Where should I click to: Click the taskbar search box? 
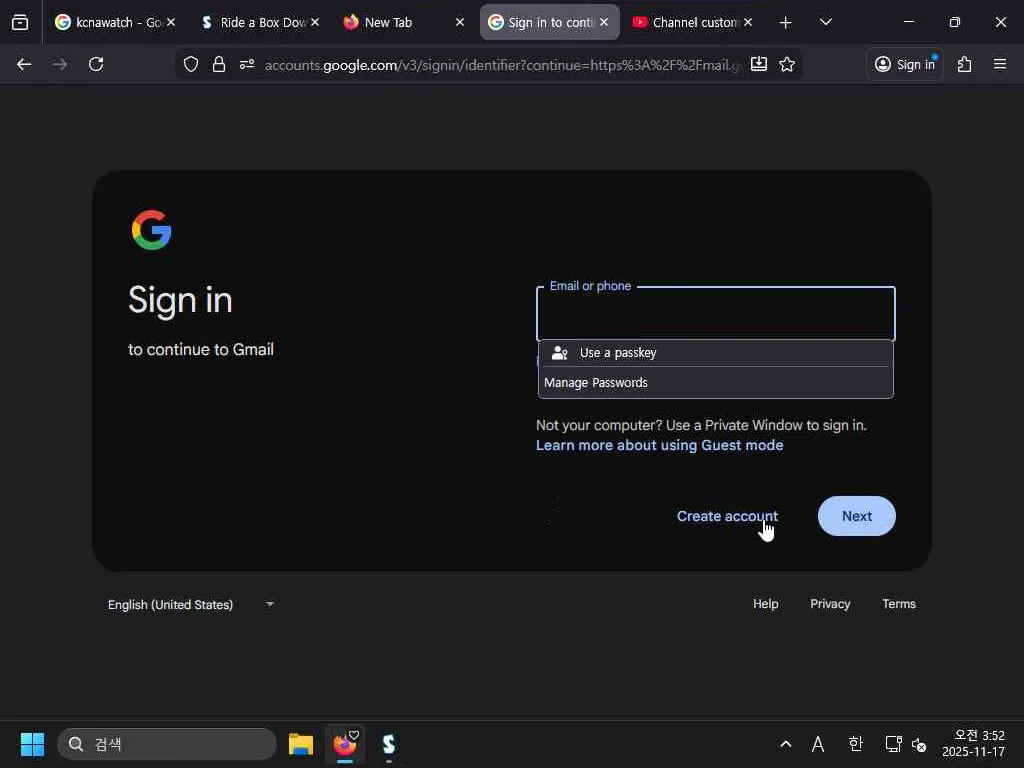pos(167,744)
